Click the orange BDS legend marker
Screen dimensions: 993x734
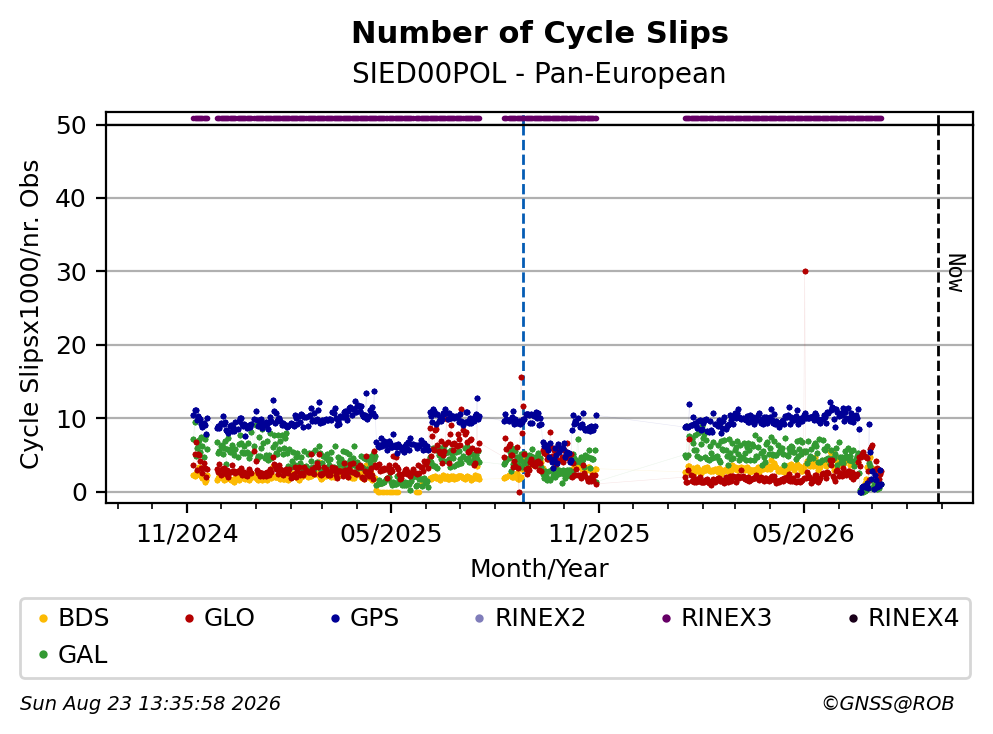point(43,618)
